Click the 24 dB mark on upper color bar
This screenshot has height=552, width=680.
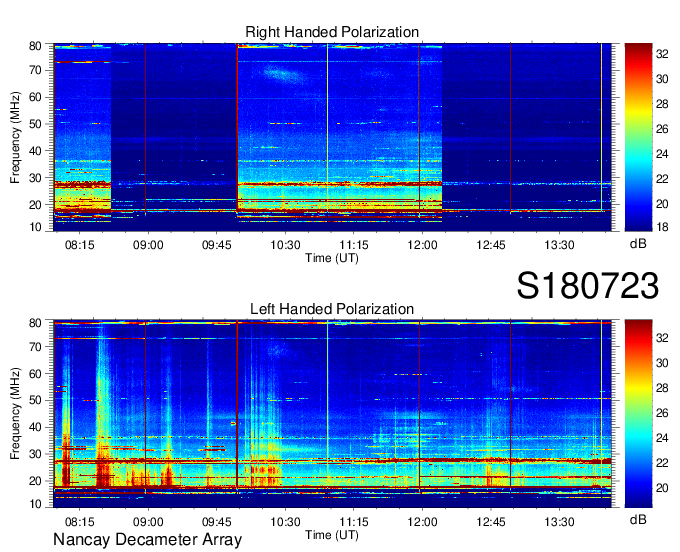coord(662,154)
